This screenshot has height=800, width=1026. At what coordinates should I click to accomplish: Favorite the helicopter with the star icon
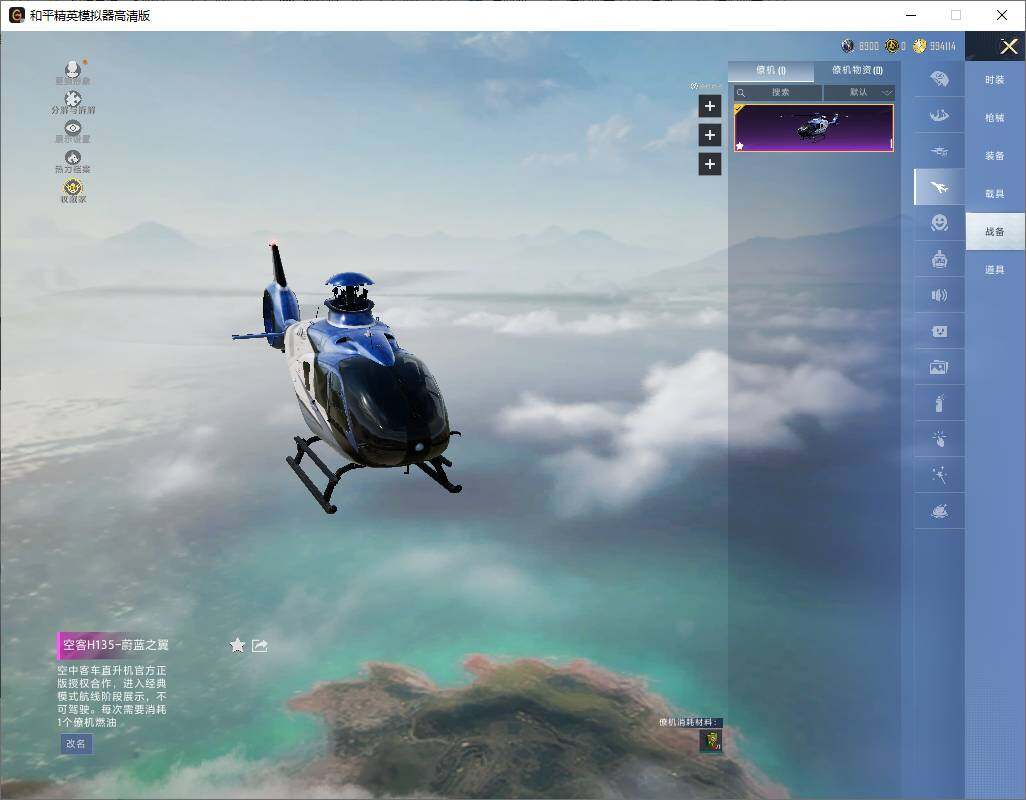click(237, 645)
